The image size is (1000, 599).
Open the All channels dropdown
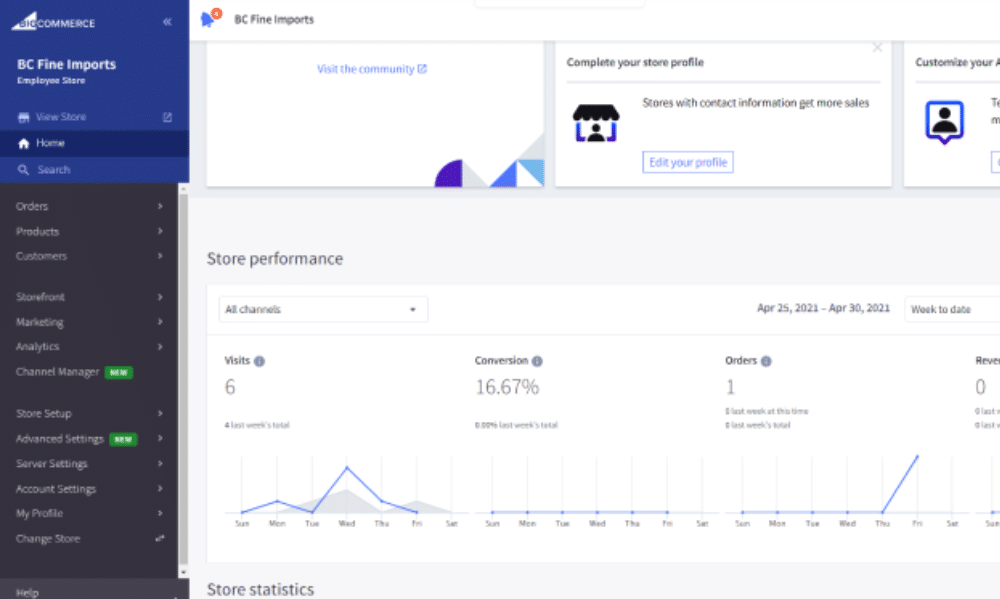click(322, 310)
